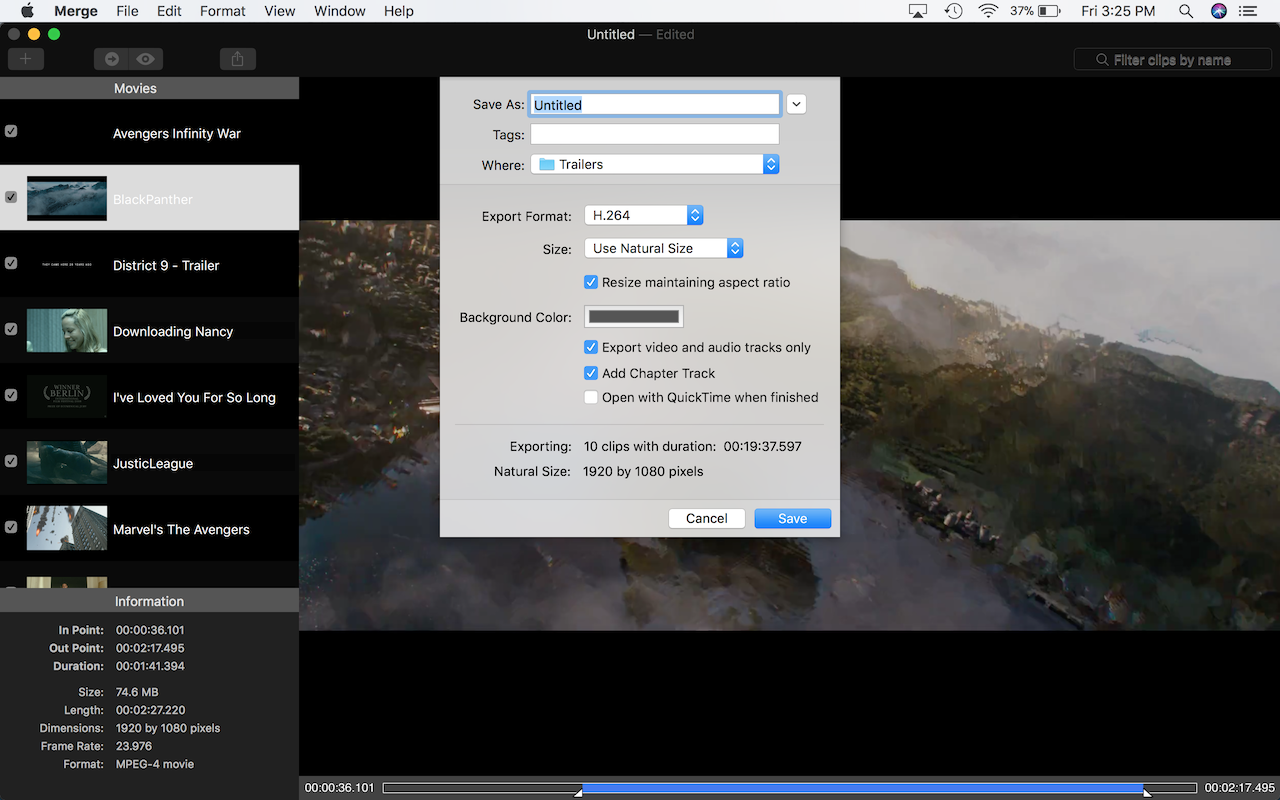Click the Movies list header
Screen dimensions: 1280x800
[149, 88]
